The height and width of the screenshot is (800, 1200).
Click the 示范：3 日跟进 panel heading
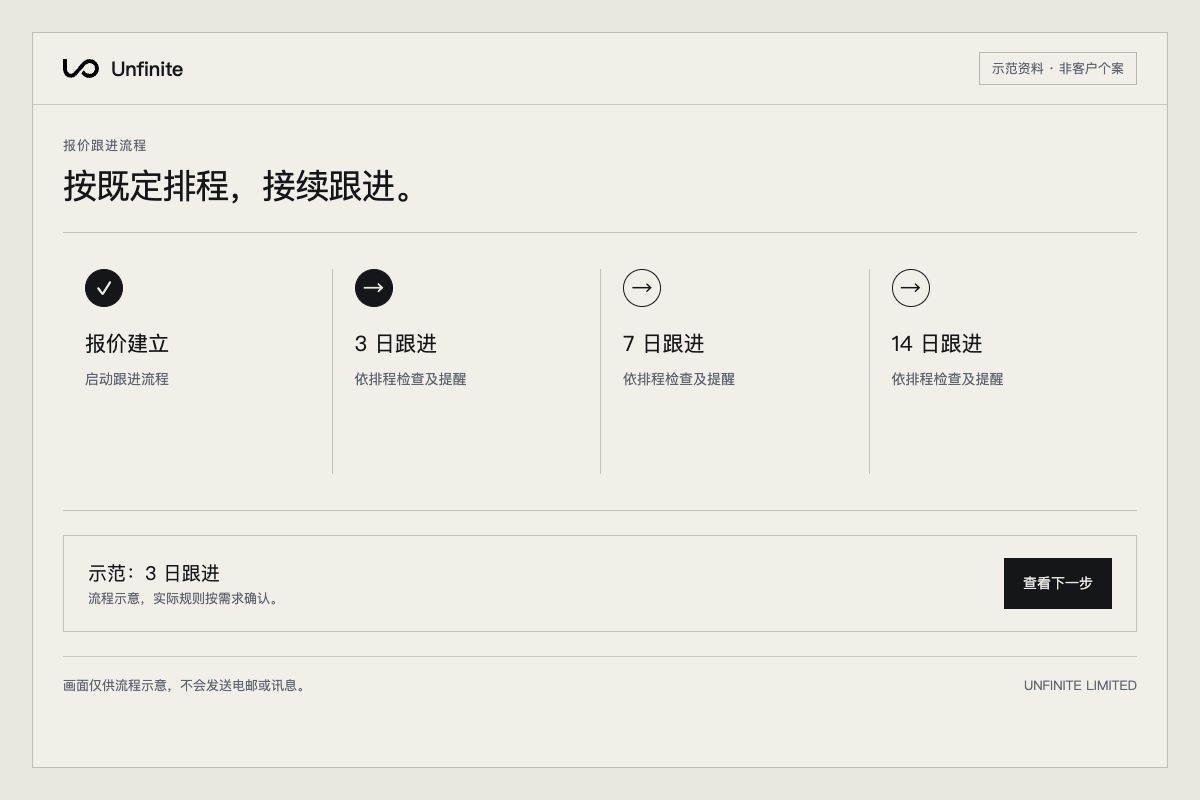pos(154,573)
